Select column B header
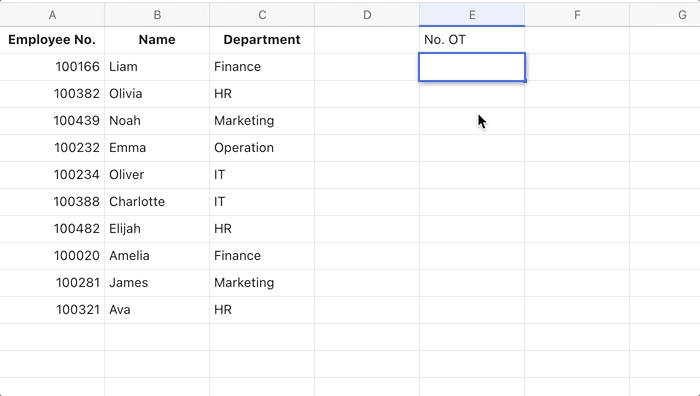700x396 pixels. click(157, 15)
